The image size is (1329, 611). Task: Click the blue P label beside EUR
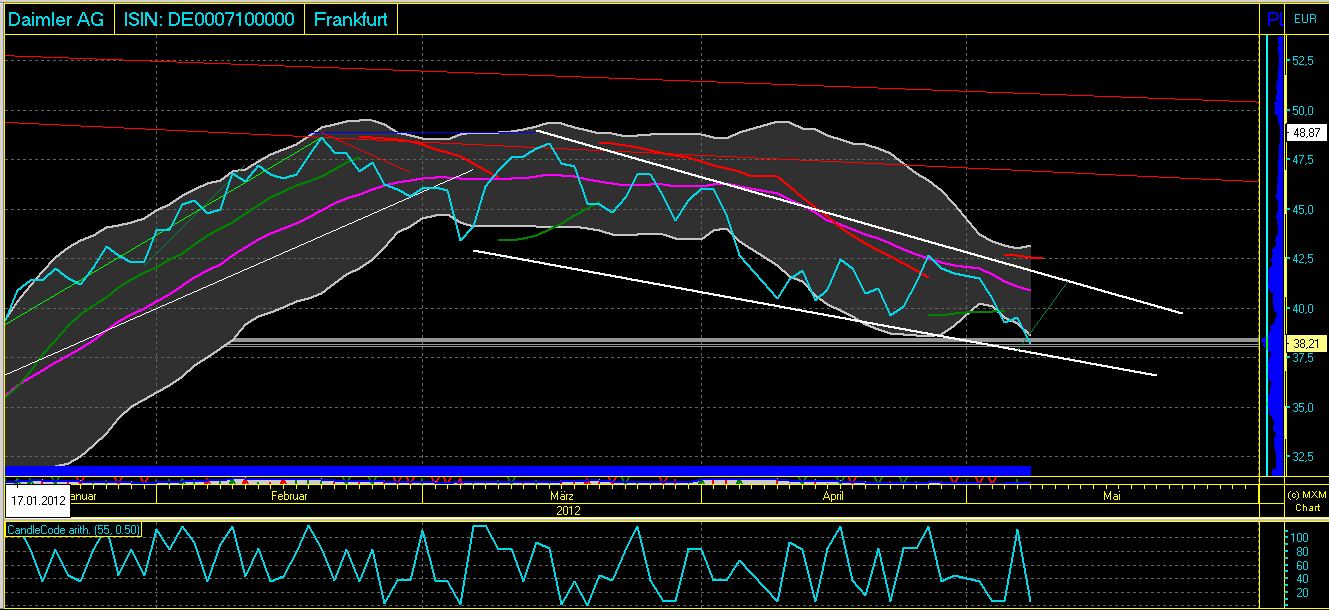click(1273, 19)
